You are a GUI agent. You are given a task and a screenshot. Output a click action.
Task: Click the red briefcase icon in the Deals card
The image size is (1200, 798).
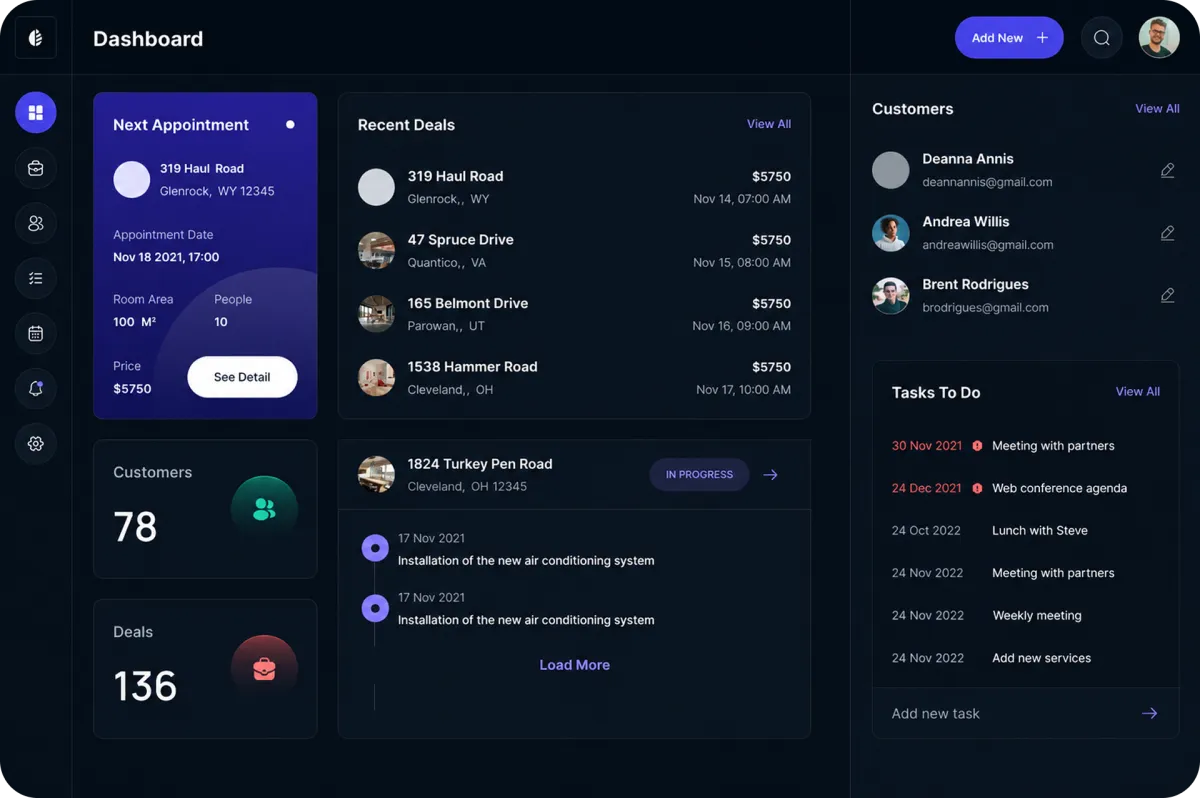(264, 669)
